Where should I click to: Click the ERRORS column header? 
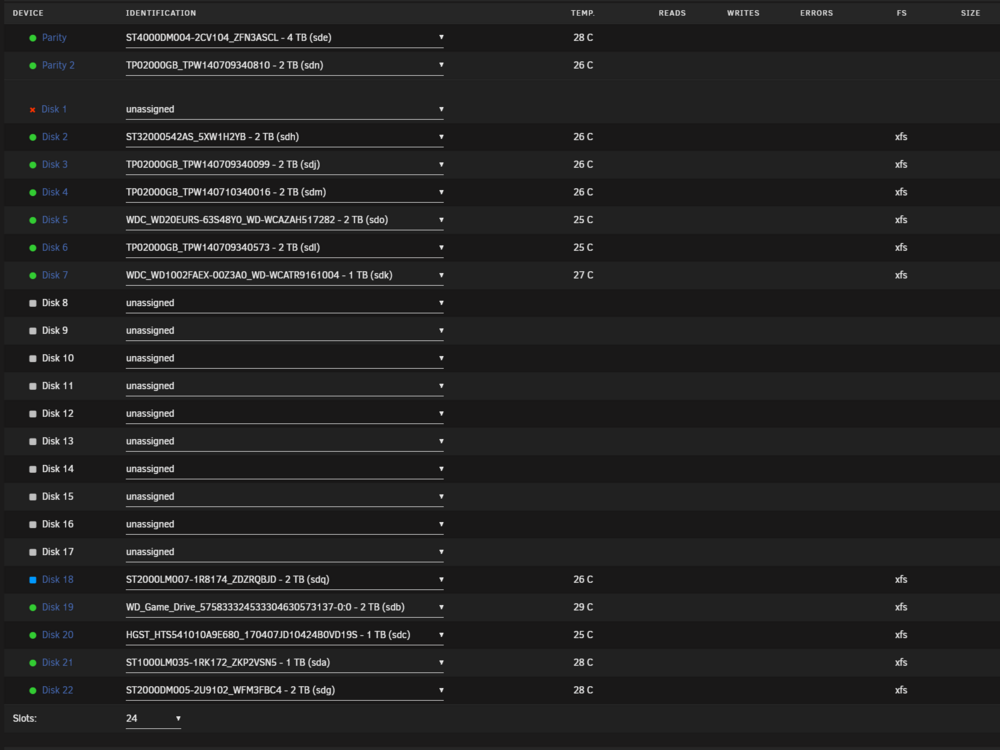coord(816,13)
